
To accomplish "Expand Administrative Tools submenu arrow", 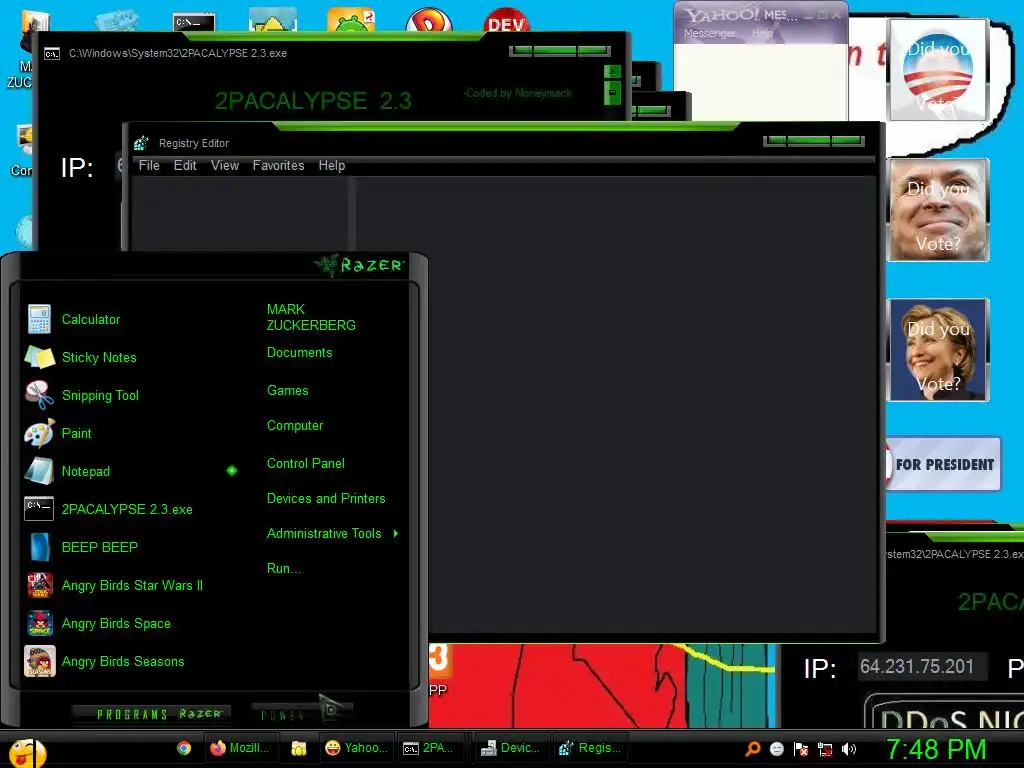I will click(x=396, y=534).
